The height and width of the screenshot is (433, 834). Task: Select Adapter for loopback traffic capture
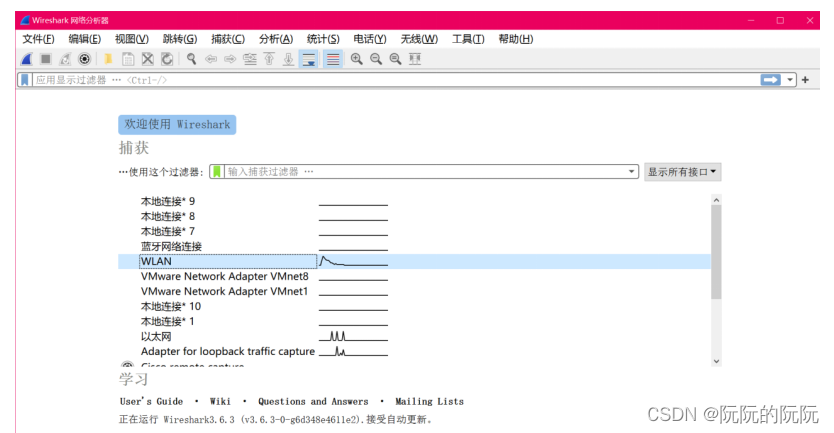pos(228,351)
